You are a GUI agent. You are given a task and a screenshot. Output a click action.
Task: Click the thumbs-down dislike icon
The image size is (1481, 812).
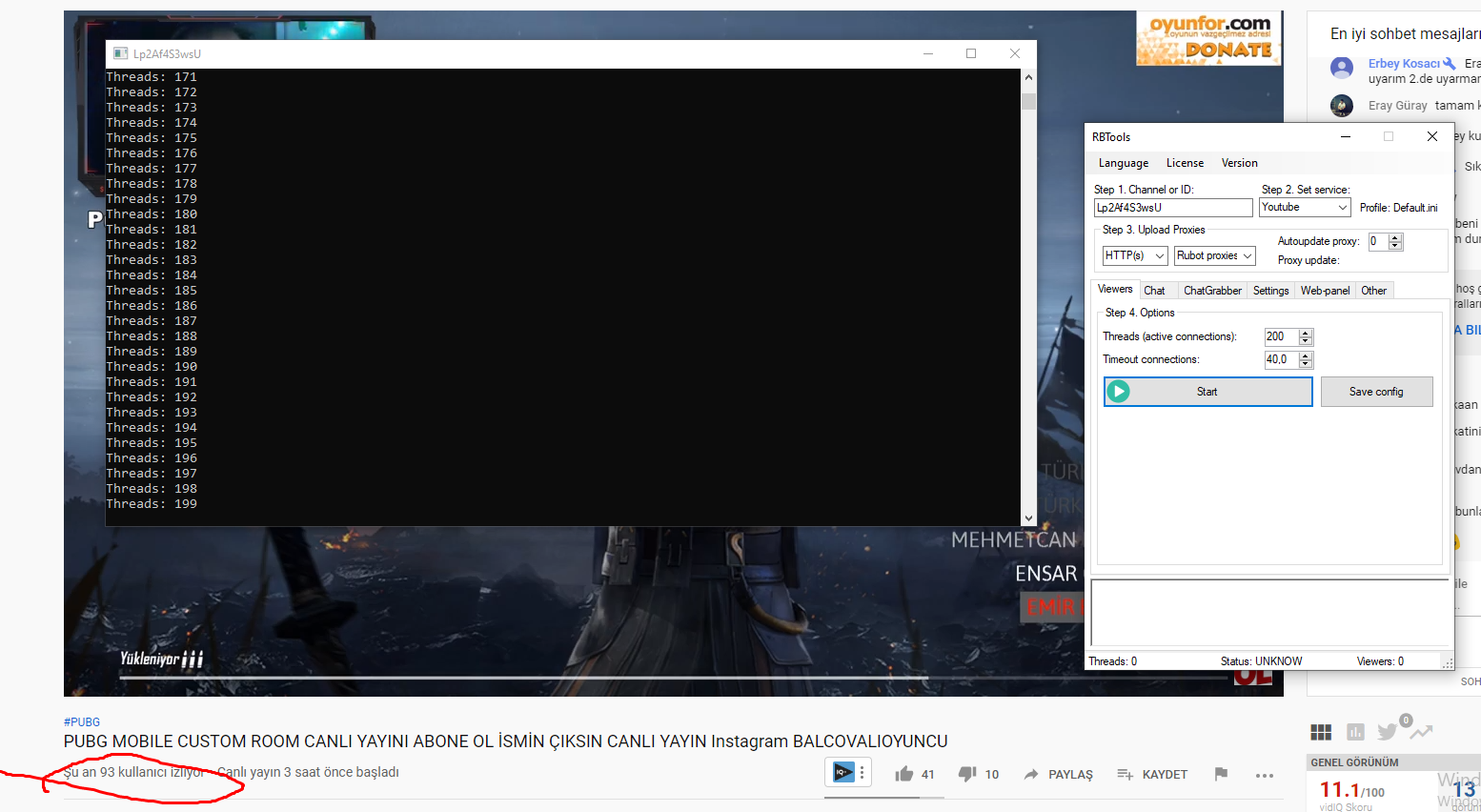pos(966,774)
